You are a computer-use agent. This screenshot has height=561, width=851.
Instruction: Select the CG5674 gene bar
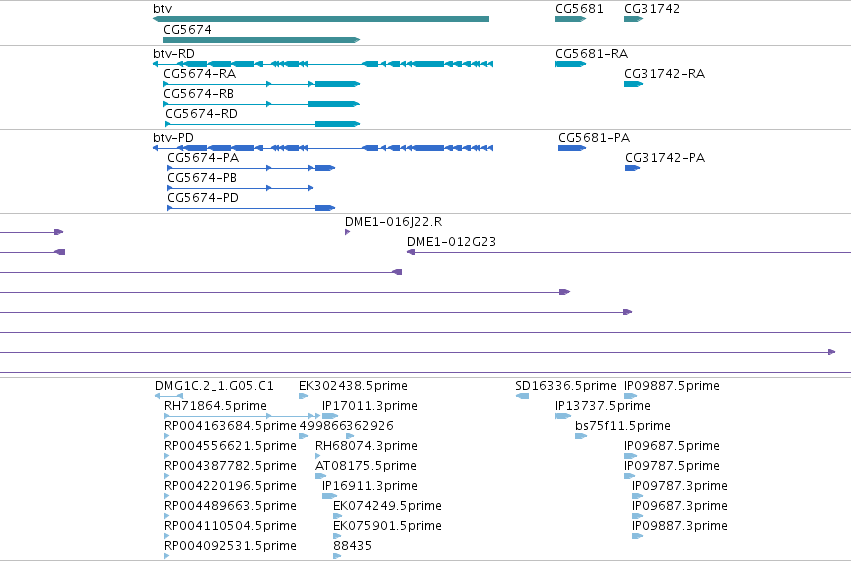262,40
